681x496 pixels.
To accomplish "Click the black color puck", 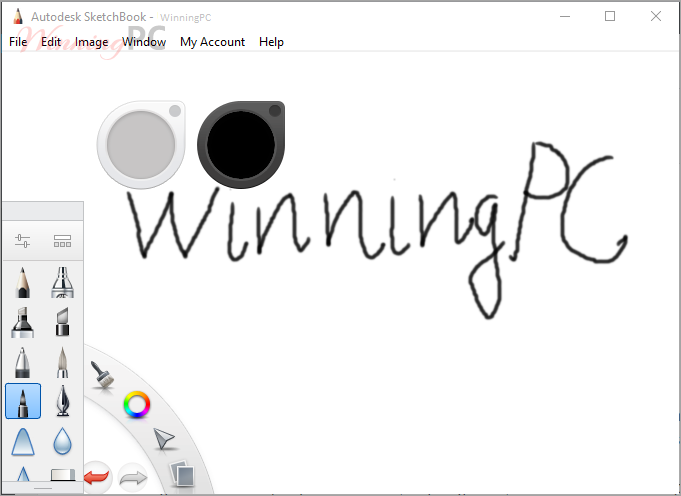I will tap(241, 144).
